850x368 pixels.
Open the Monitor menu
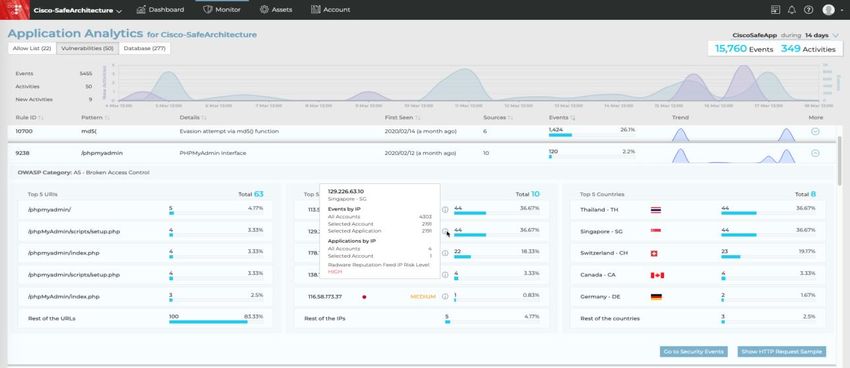tap(222, 10)
